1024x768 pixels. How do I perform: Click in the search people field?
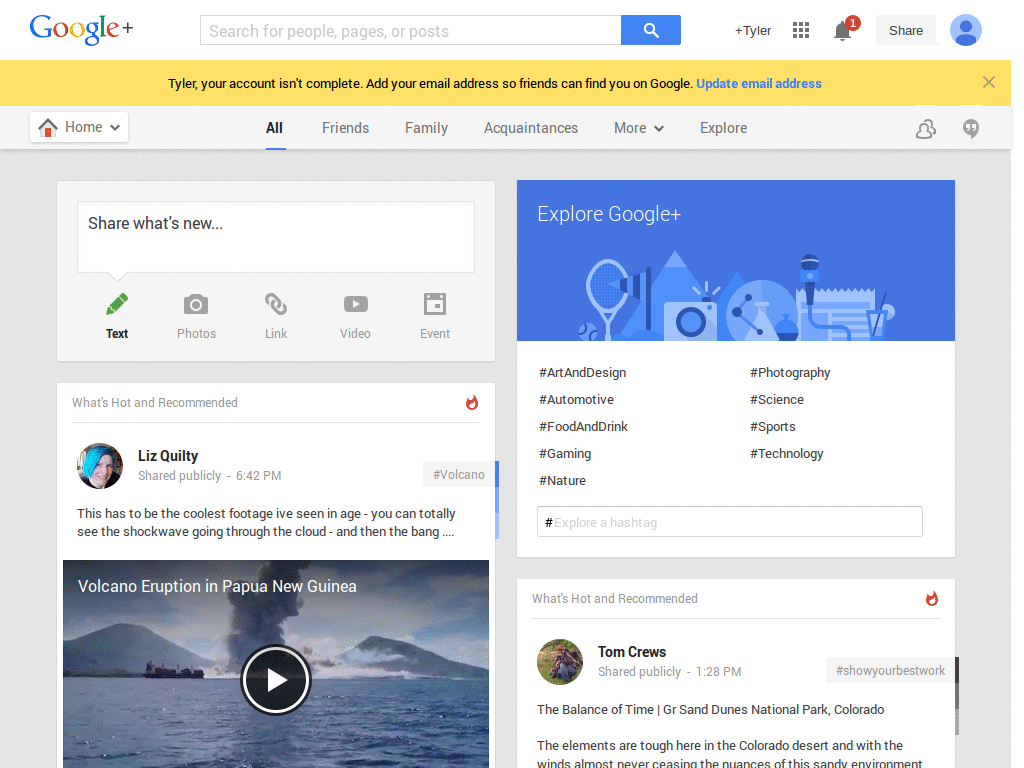pos(411,30)
